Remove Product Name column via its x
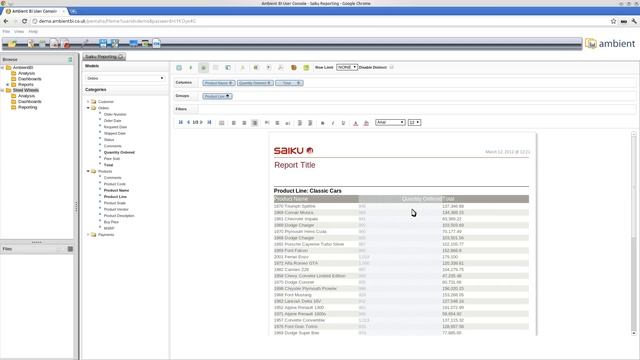This screenshot has width=640, height=360. tap(231, 83)
